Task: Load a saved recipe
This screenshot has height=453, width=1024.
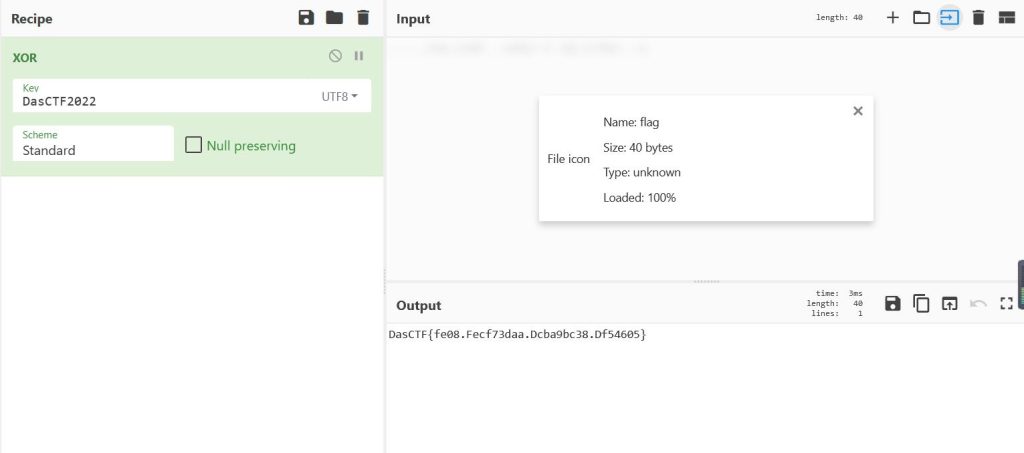Action: pos(334,18)
